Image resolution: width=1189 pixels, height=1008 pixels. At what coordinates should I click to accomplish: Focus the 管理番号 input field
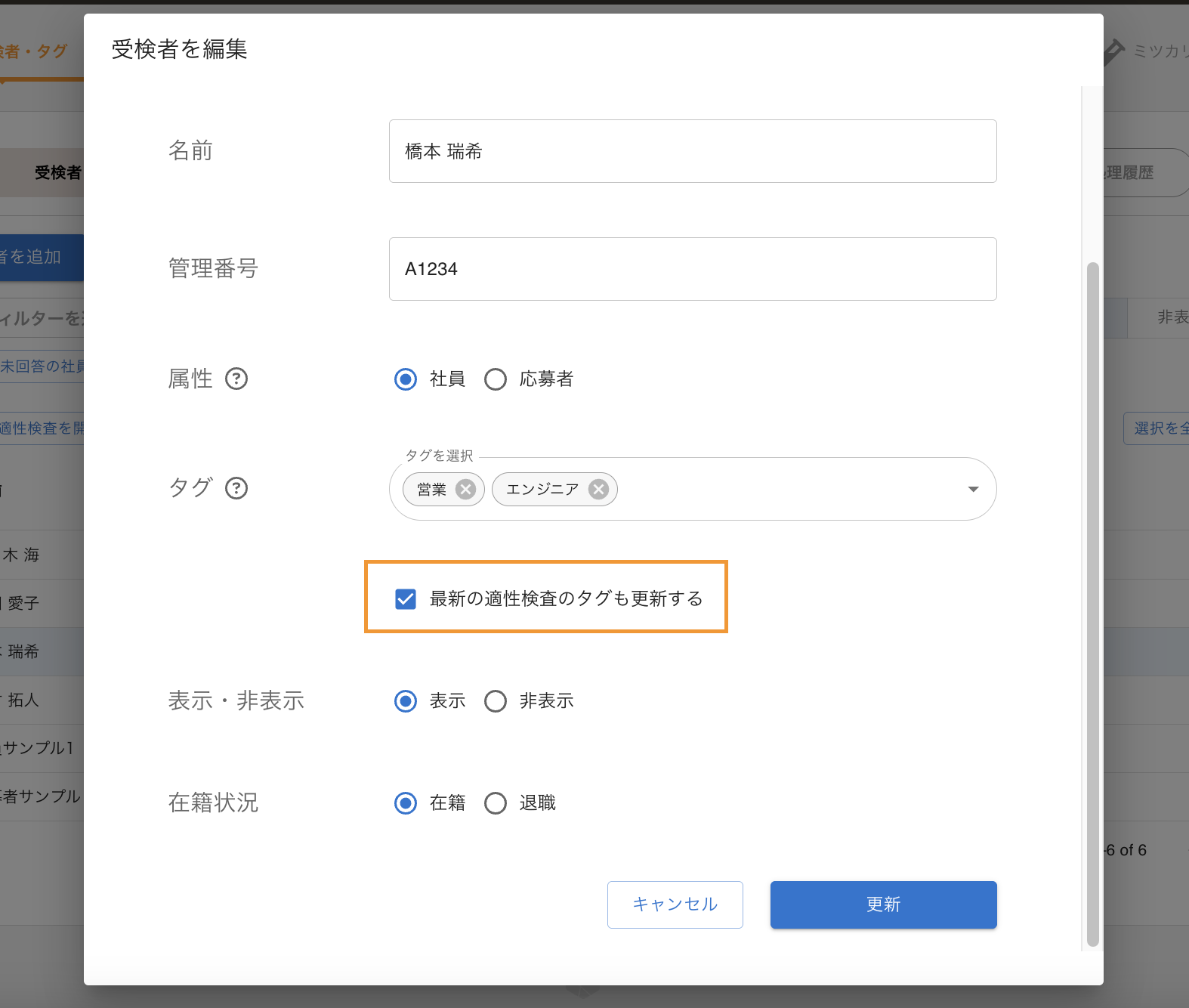693,269
